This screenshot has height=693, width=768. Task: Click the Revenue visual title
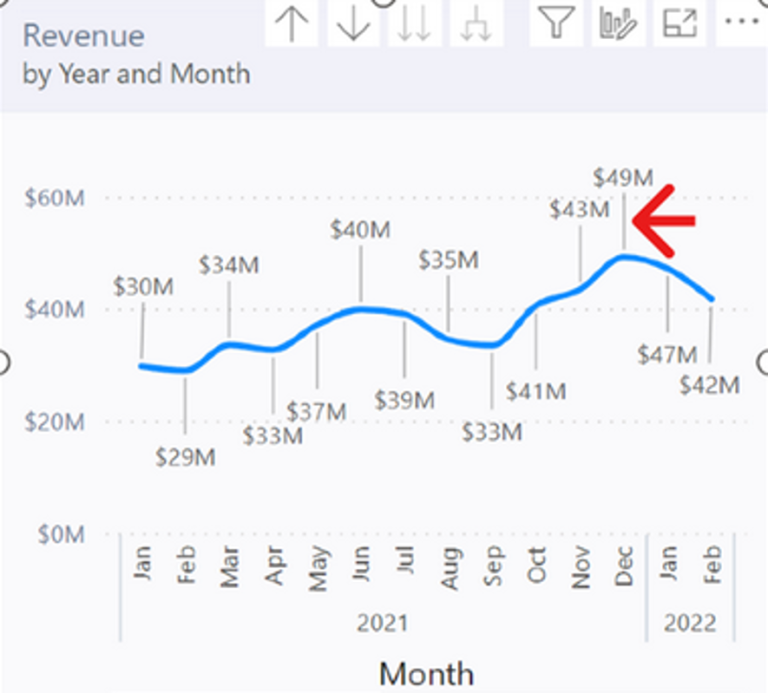point(84,36)
